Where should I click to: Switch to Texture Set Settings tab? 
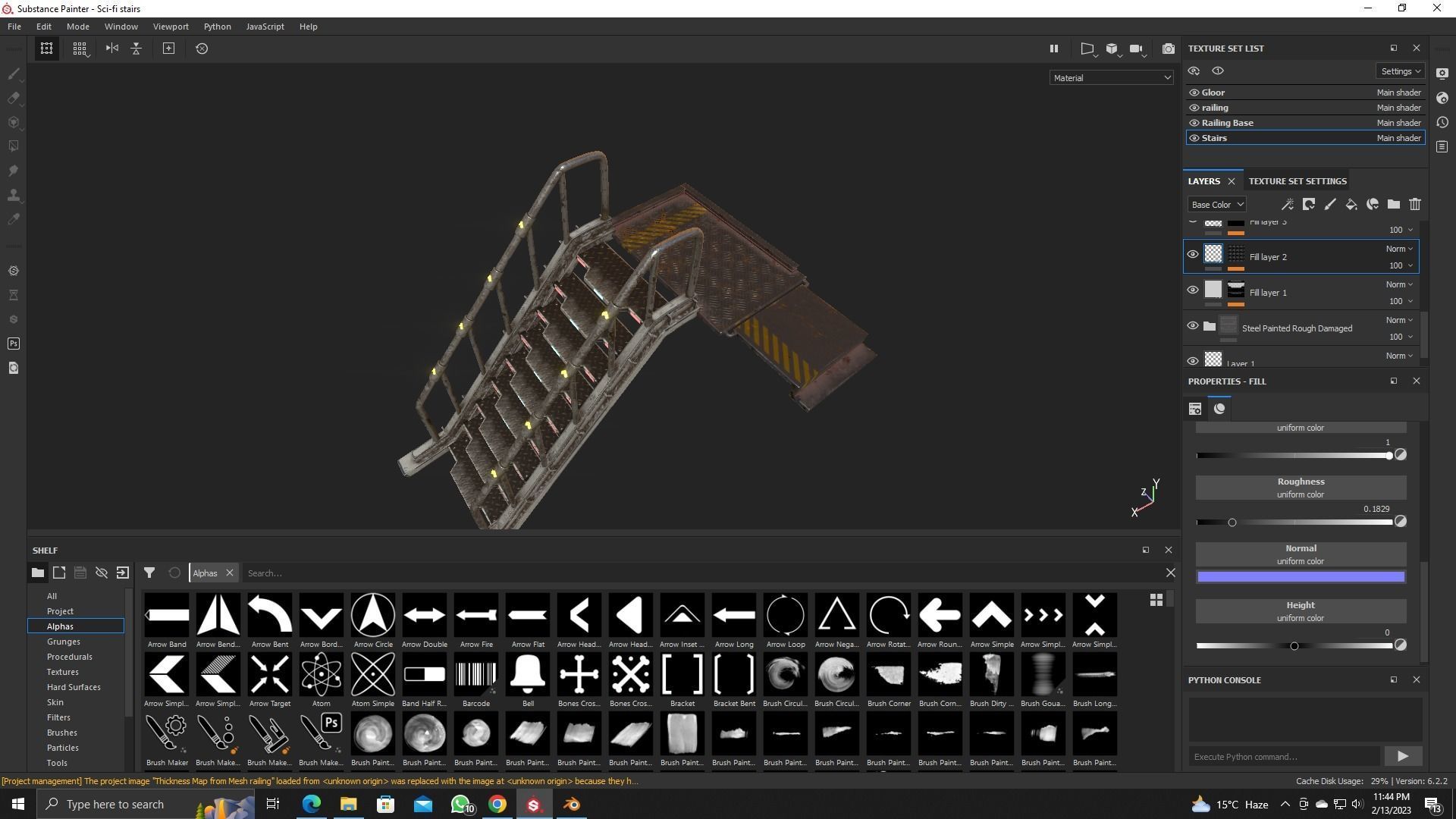click(1298, 181)
